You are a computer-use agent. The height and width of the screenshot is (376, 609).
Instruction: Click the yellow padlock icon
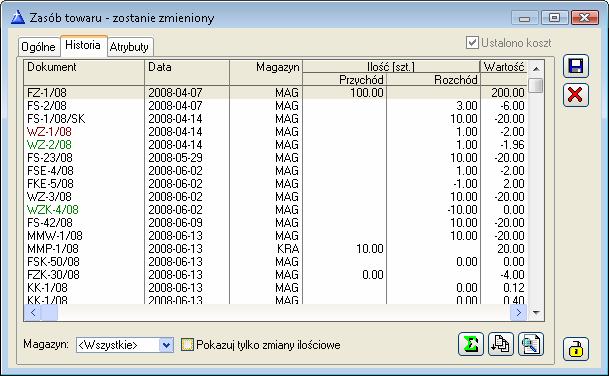click(x=576, y=349)
